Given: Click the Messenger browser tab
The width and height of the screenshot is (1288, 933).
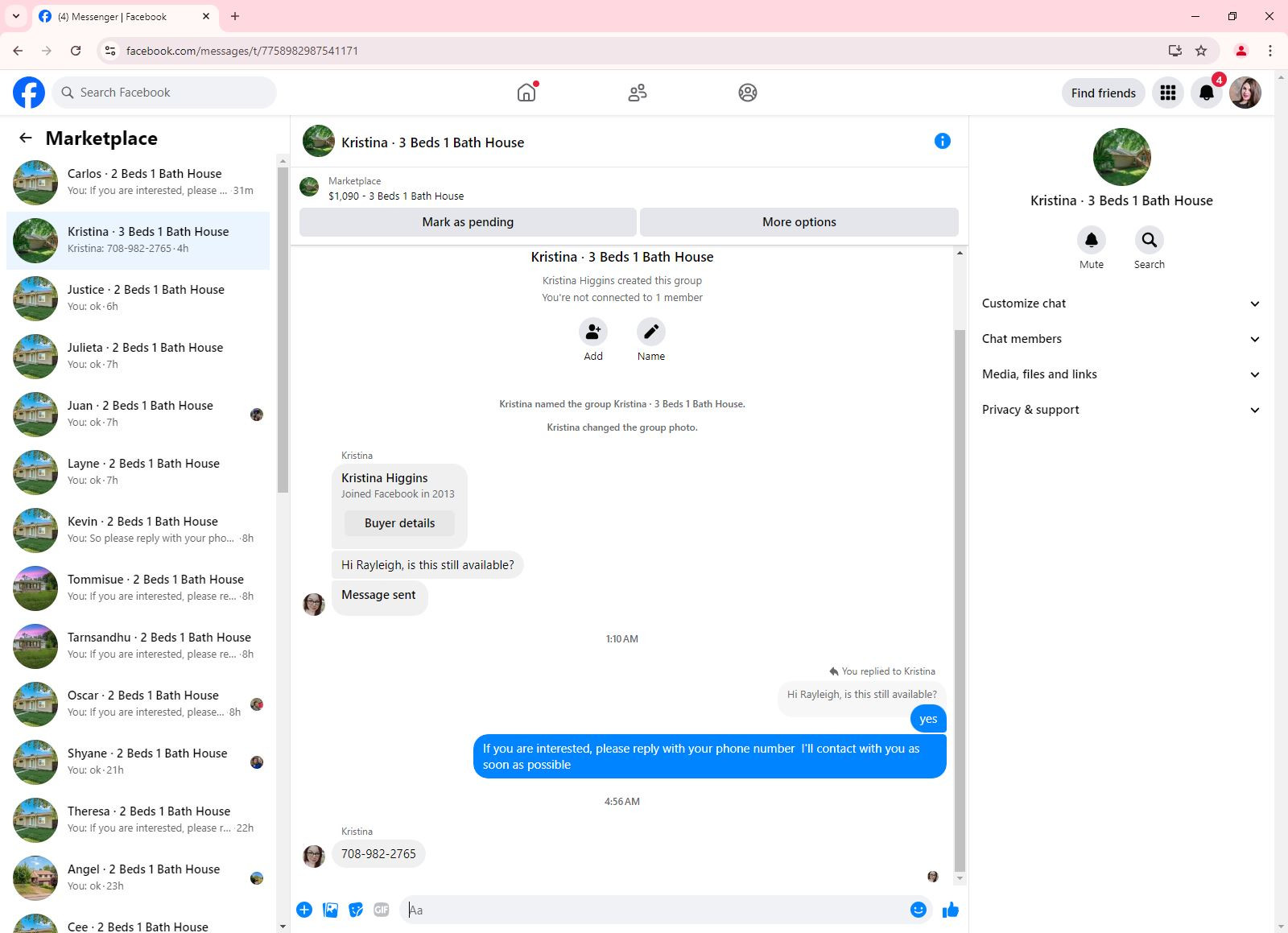Looking at the screenshot, I should click(x=125, y=16).
